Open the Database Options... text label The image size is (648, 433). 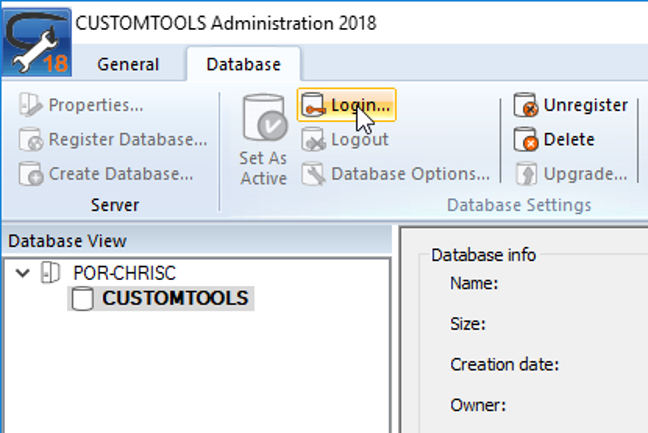[410, 174]
